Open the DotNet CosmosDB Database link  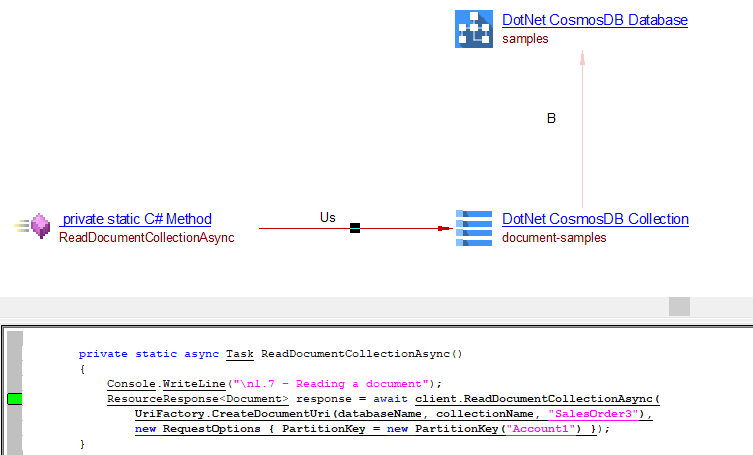click(x=594, y=20)
